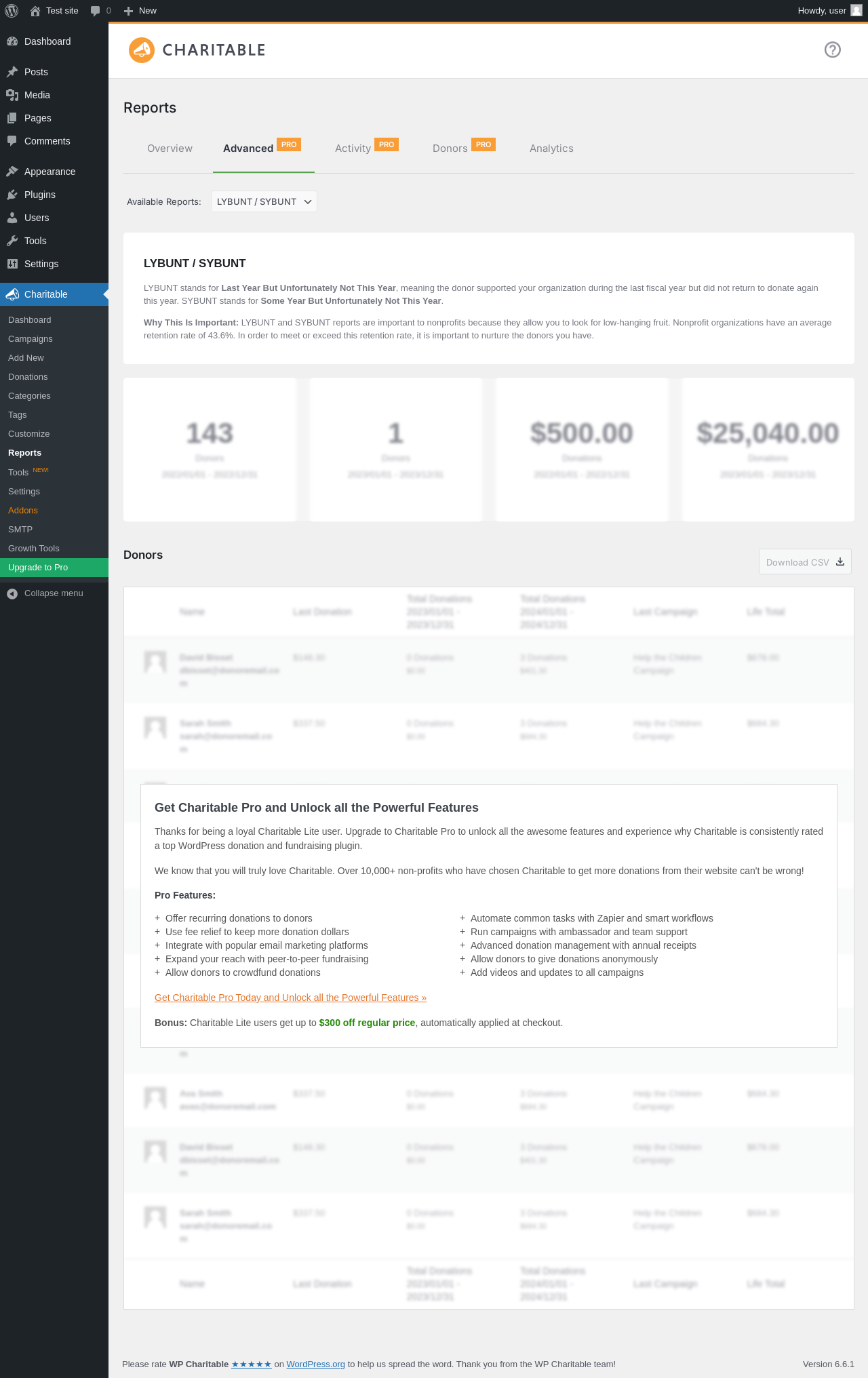Screen dimensions: 868x1378
Task: Open Charitable Customize submenu item
Action: [x=54, y=434]
